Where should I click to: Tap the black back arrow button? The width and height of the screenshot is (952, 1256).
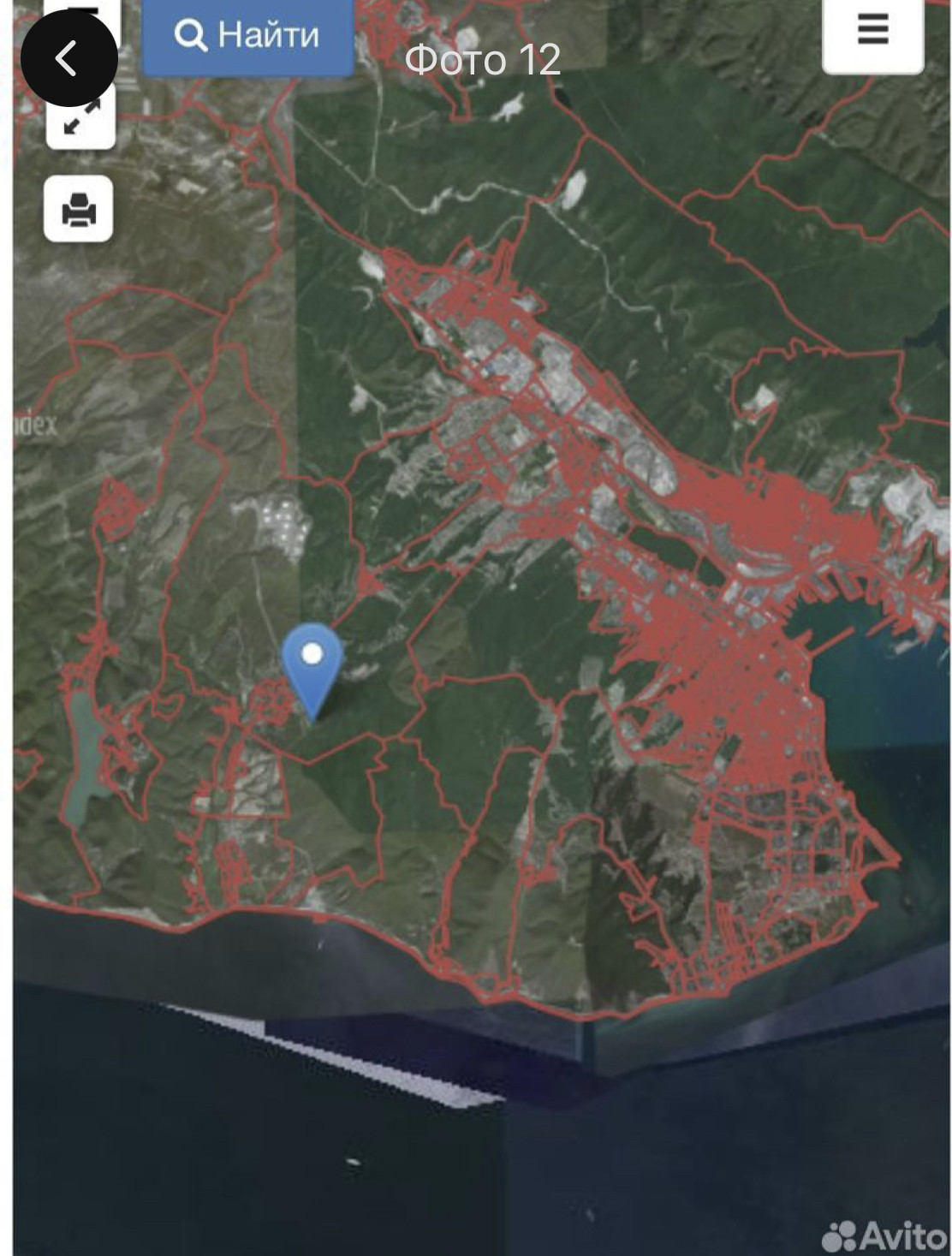68,58
